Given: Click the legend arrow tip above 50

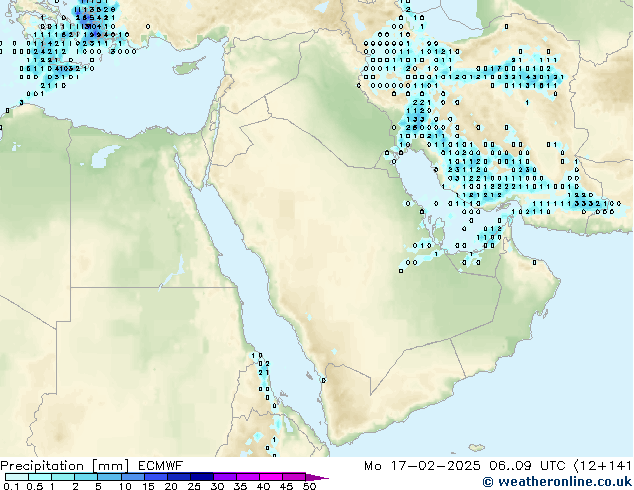Looking at the screenshot, I should coord(317,477).
